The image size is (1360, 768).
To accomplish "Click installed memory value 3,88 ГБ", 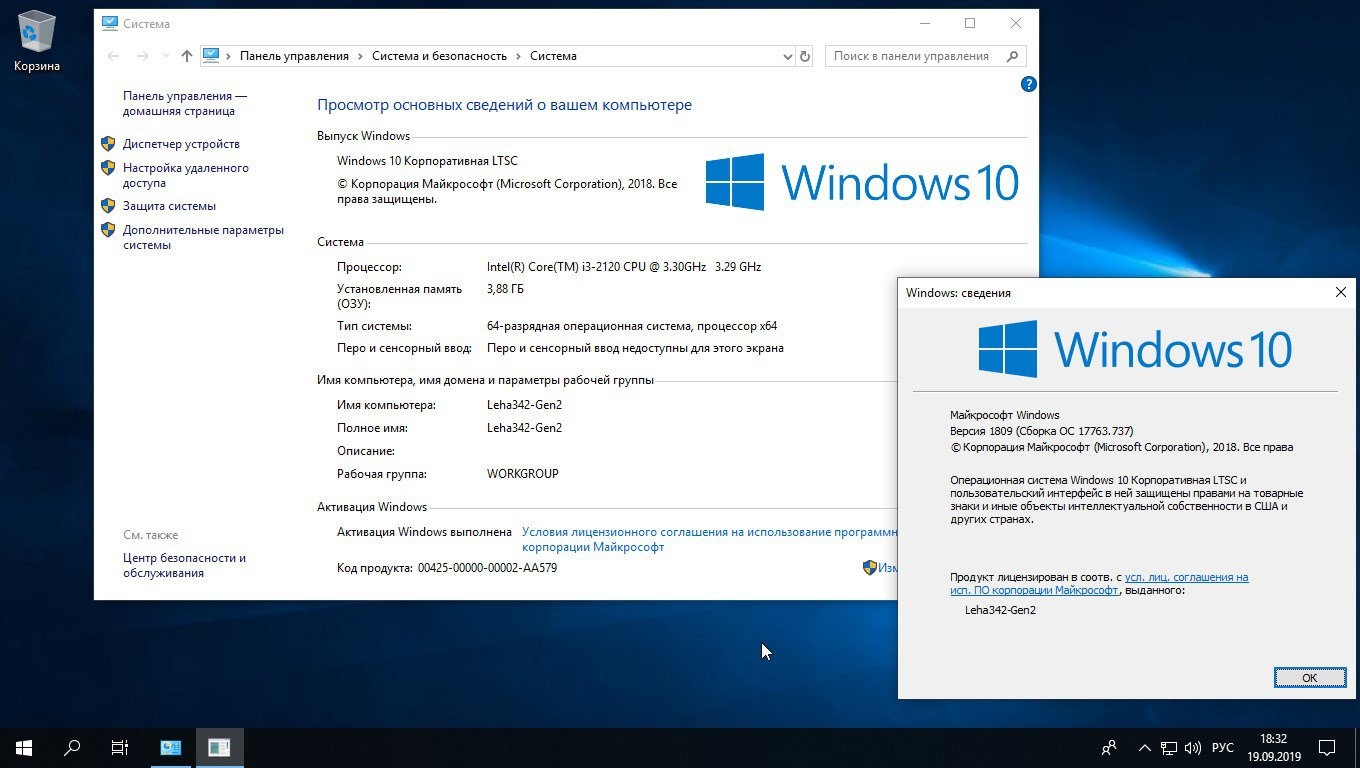I will click(x=505, y=289).
